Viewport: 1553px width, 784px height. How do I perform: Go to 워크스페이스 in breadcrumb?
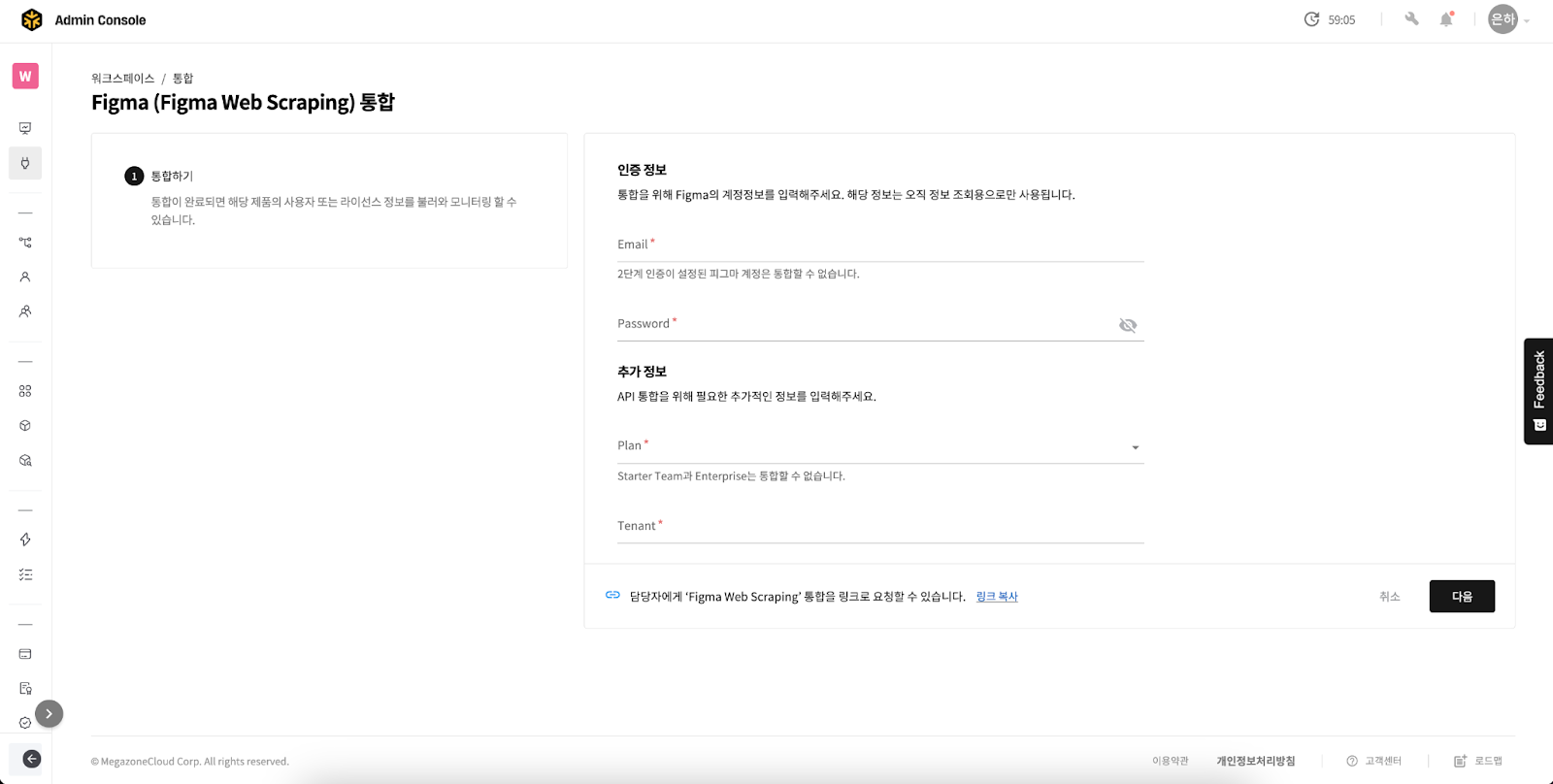tap(122, 79)
